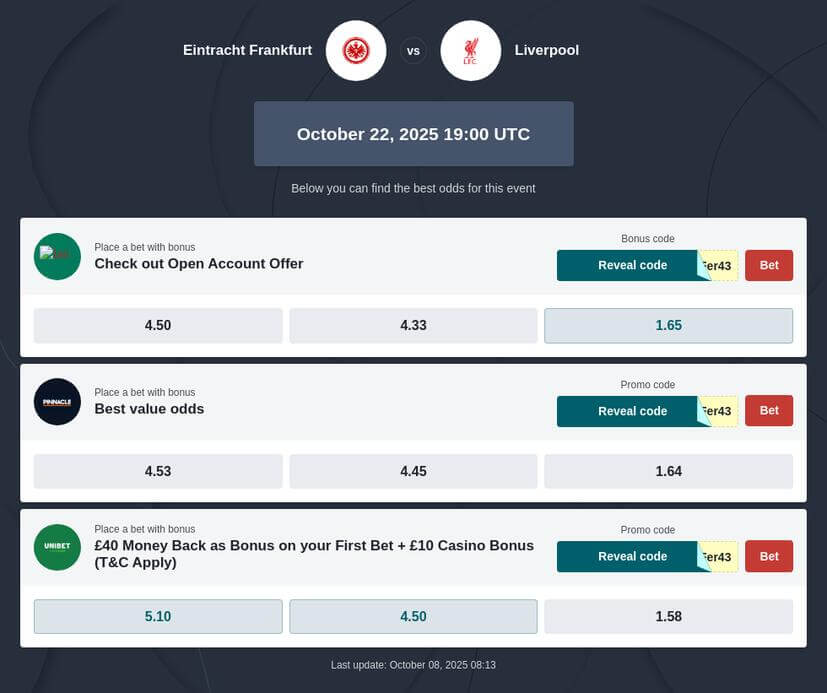Choose Unibet's 5.10 Frankfurt win odds
The width and height of the screenshot is (827, 693).
click(158, 616)
